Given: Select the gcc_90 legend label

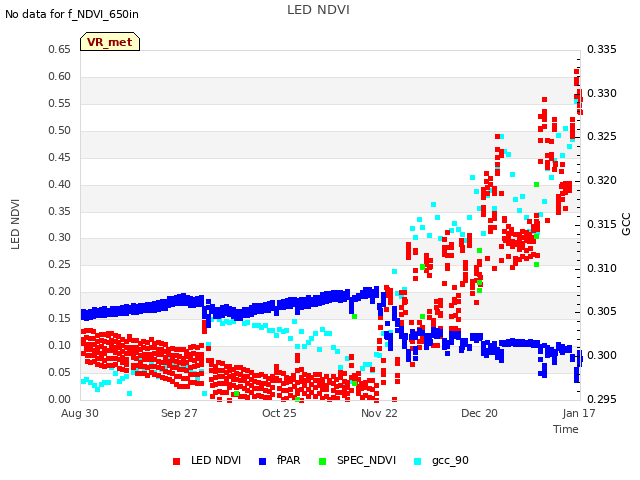Looking at the screenshot, I should click(450, 461).
